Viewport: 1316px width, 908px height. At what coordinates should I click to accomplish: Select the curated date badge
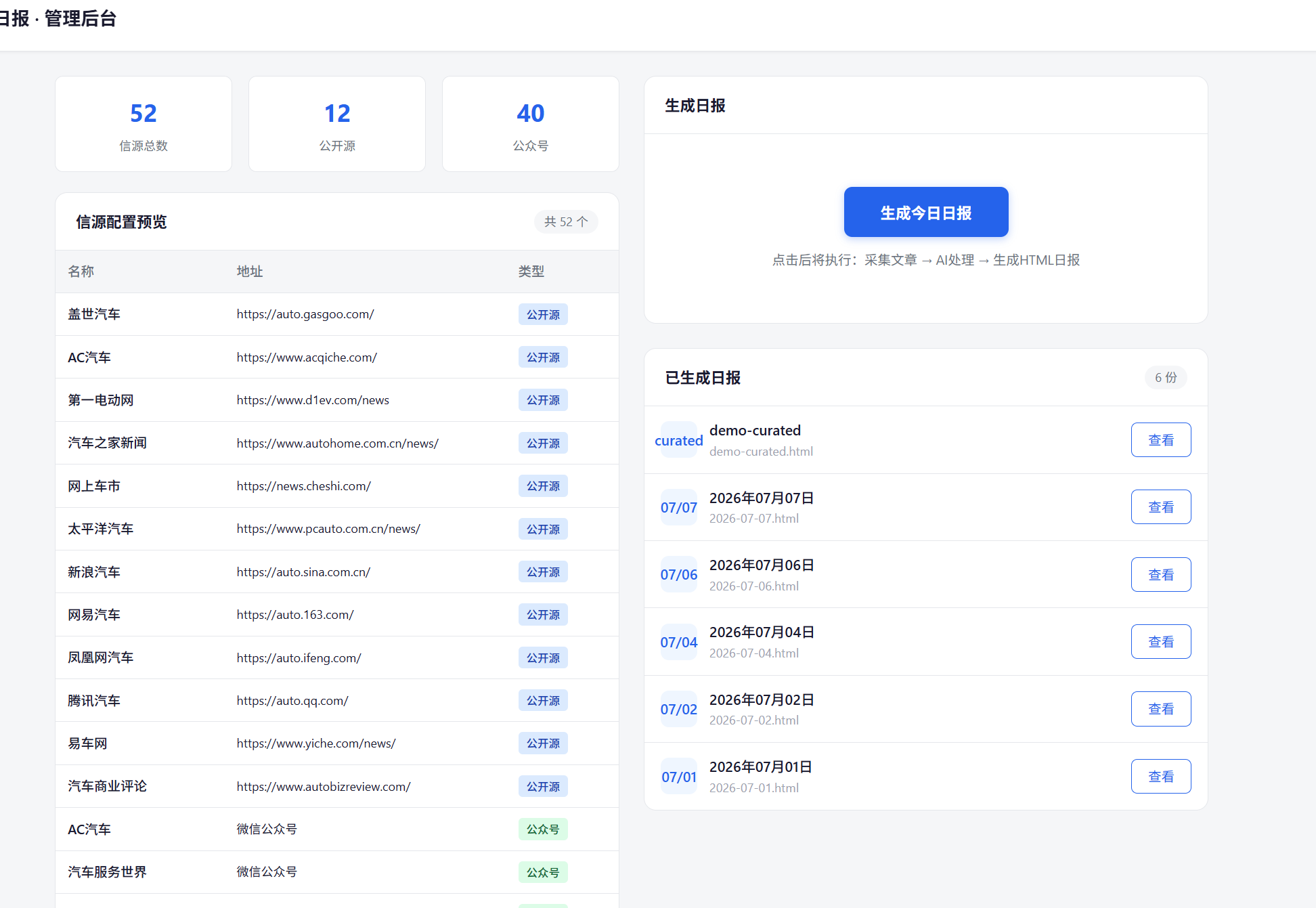click(x=678, y=440)
